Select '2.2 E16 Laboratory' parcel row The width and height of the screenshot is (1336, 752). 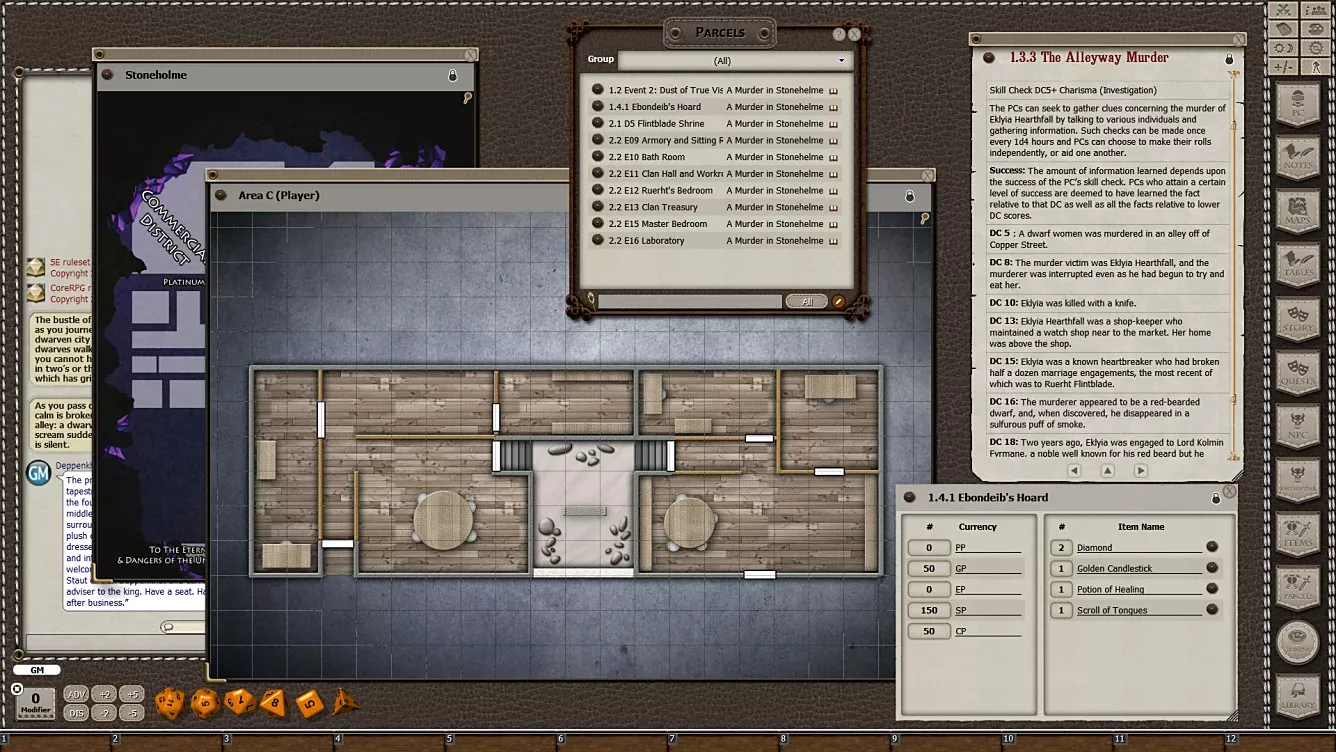tap(715, 241)
